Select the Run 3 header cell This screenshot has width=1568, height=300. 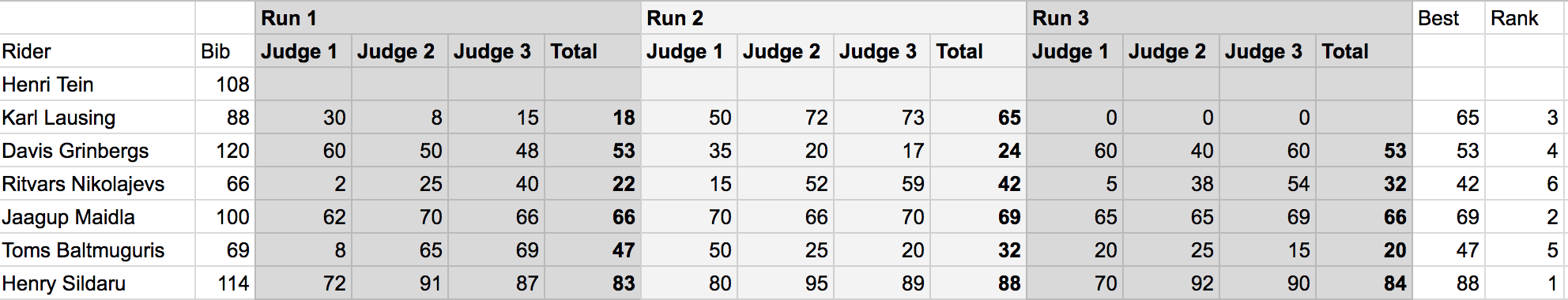click(1219, 17)
